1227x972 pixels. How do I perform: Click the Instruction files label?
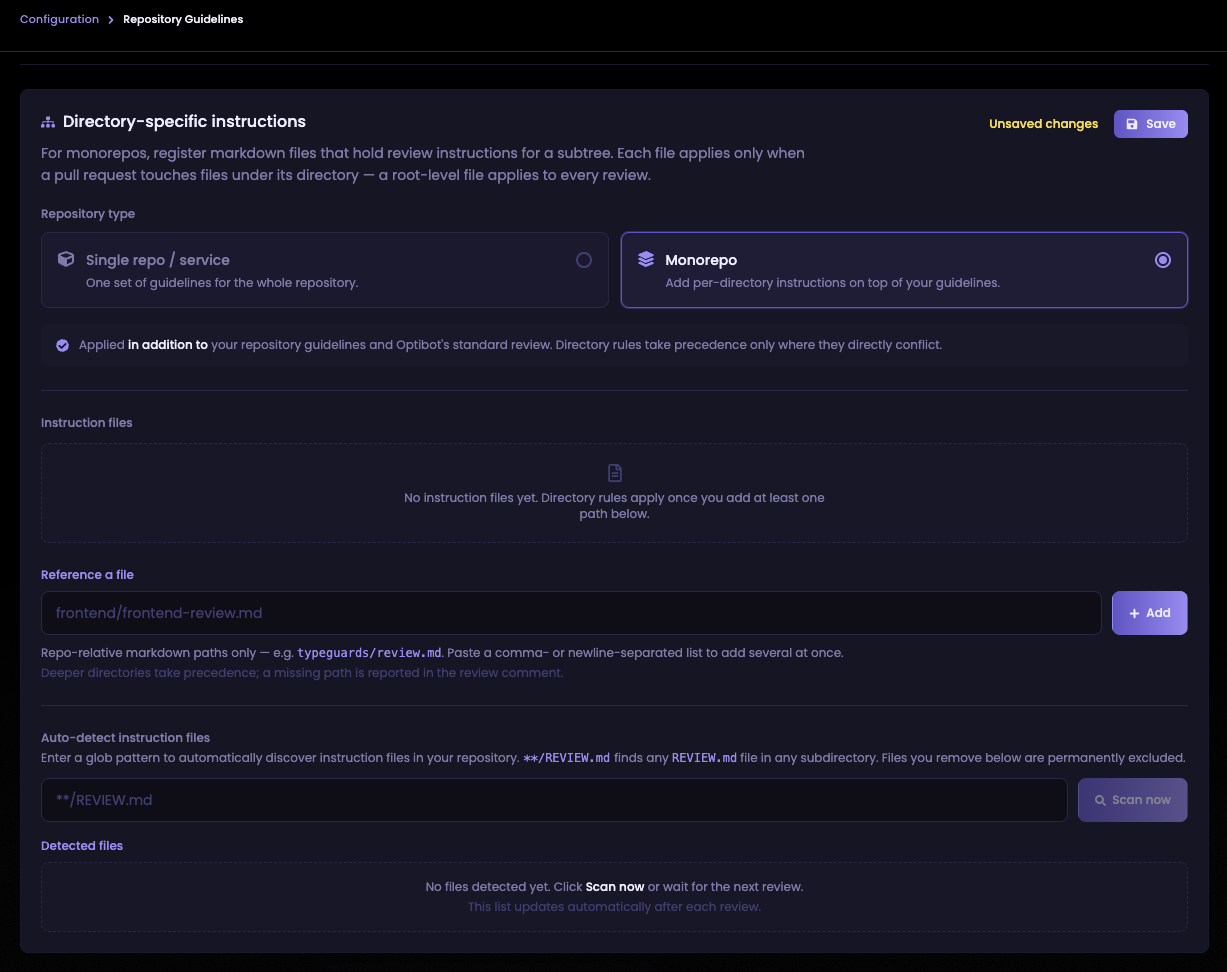[87, 423]
